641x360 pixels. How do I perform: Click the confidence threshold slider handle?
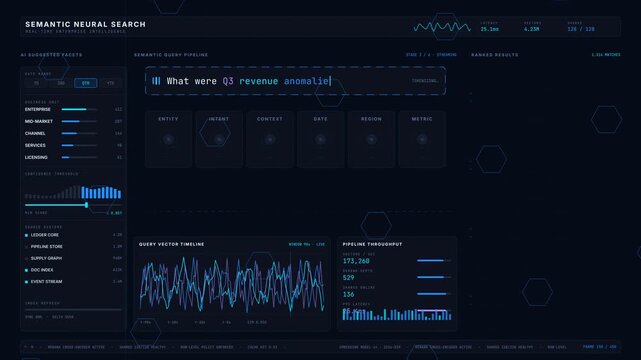tap(87, 205)
